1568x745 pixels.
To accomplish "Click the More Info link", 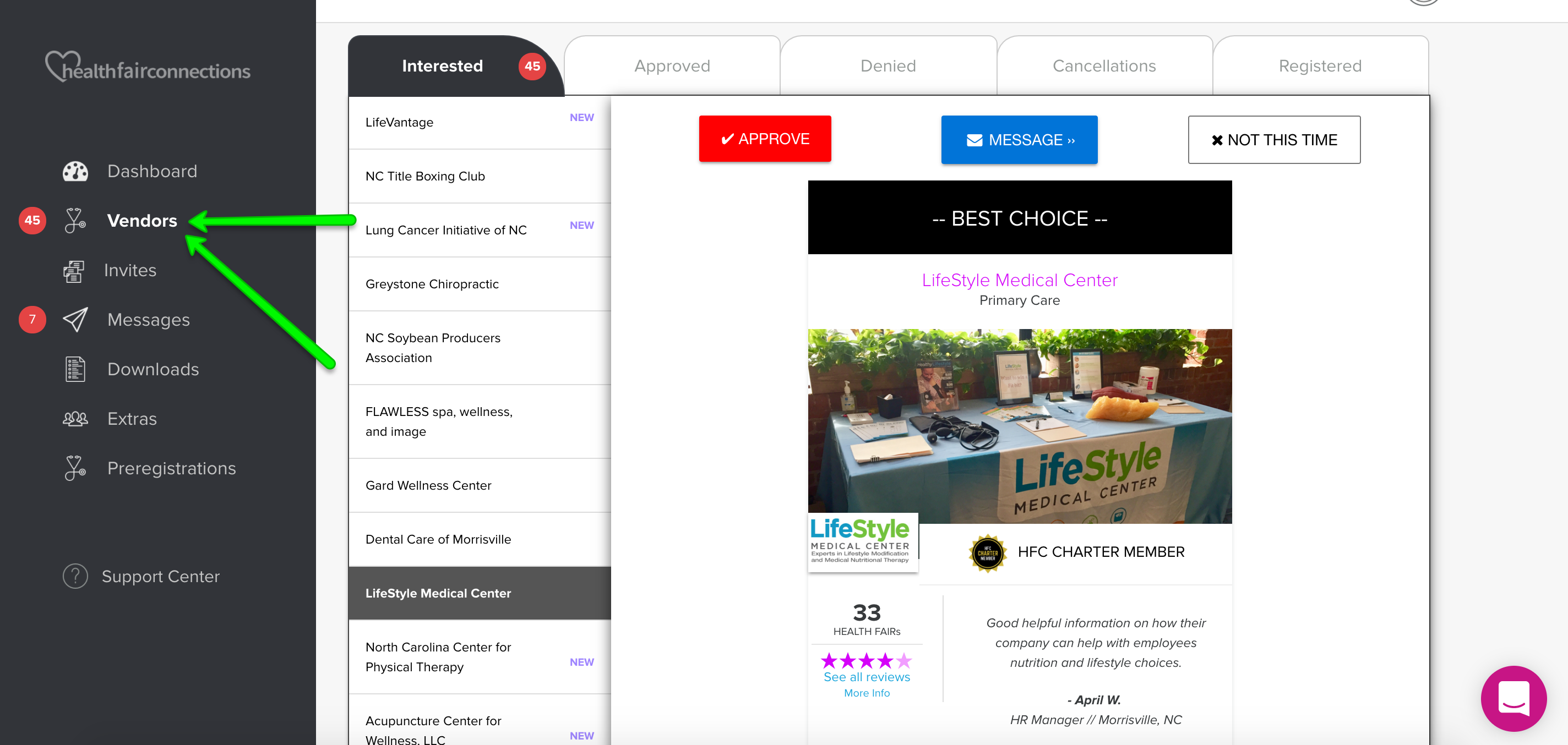I will click(866, 693).
